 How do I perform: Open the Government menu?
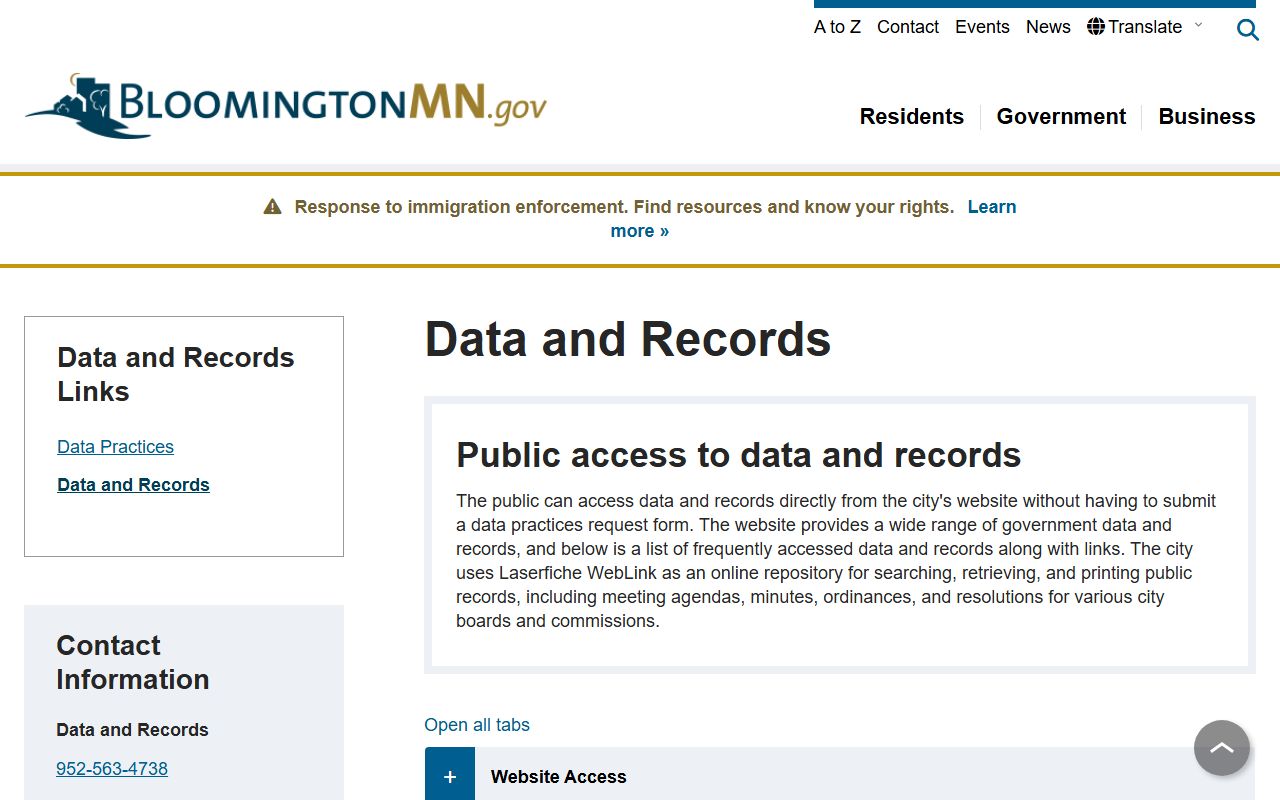pos(1061,117)
